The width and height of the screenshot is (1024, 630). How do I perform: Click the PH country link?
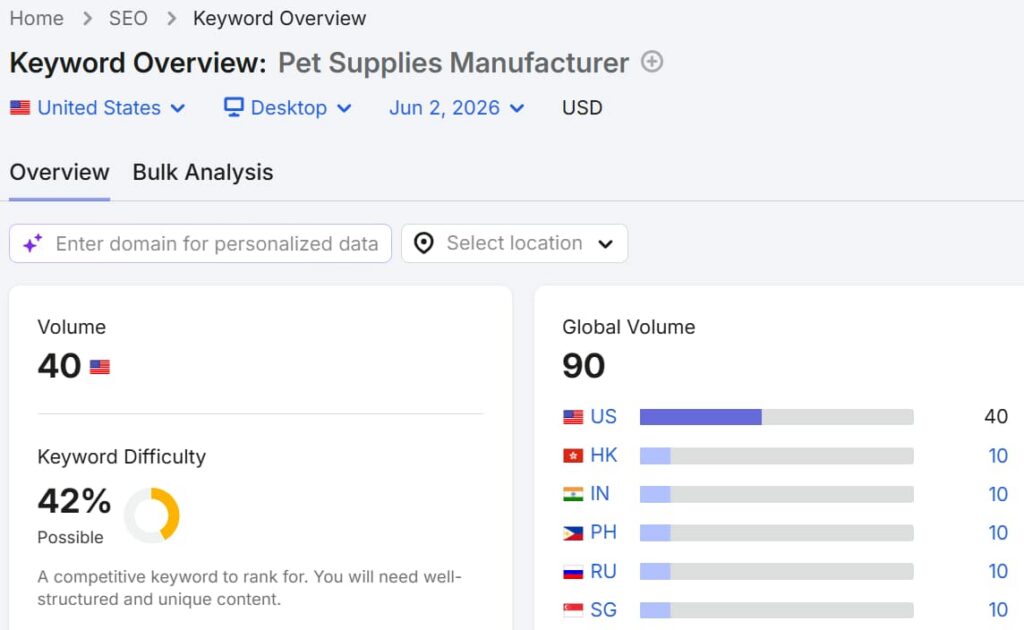pyautogui.click(x=603, y=532)
